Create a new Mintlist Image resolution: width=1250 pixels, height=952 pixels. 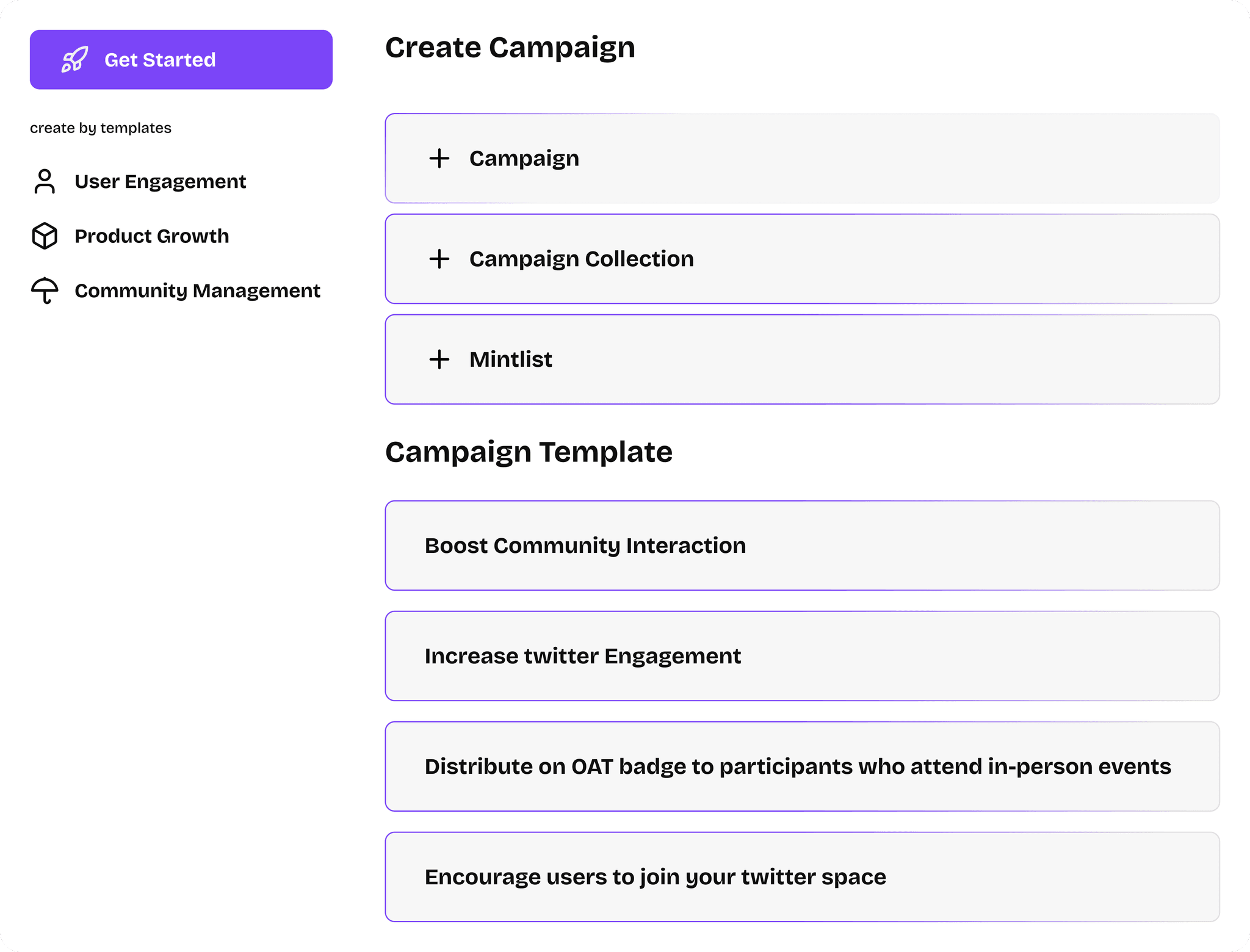801,359
